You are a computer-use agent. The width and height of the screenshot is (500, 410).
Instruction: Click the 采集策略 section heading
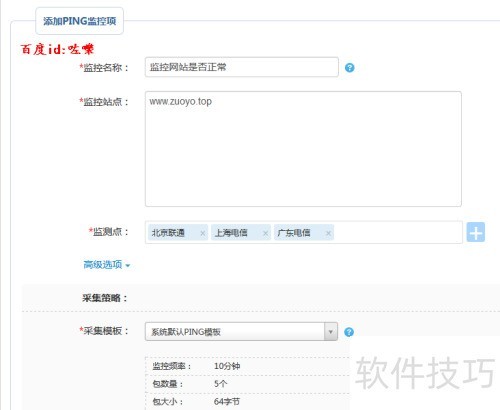point(105,298)
